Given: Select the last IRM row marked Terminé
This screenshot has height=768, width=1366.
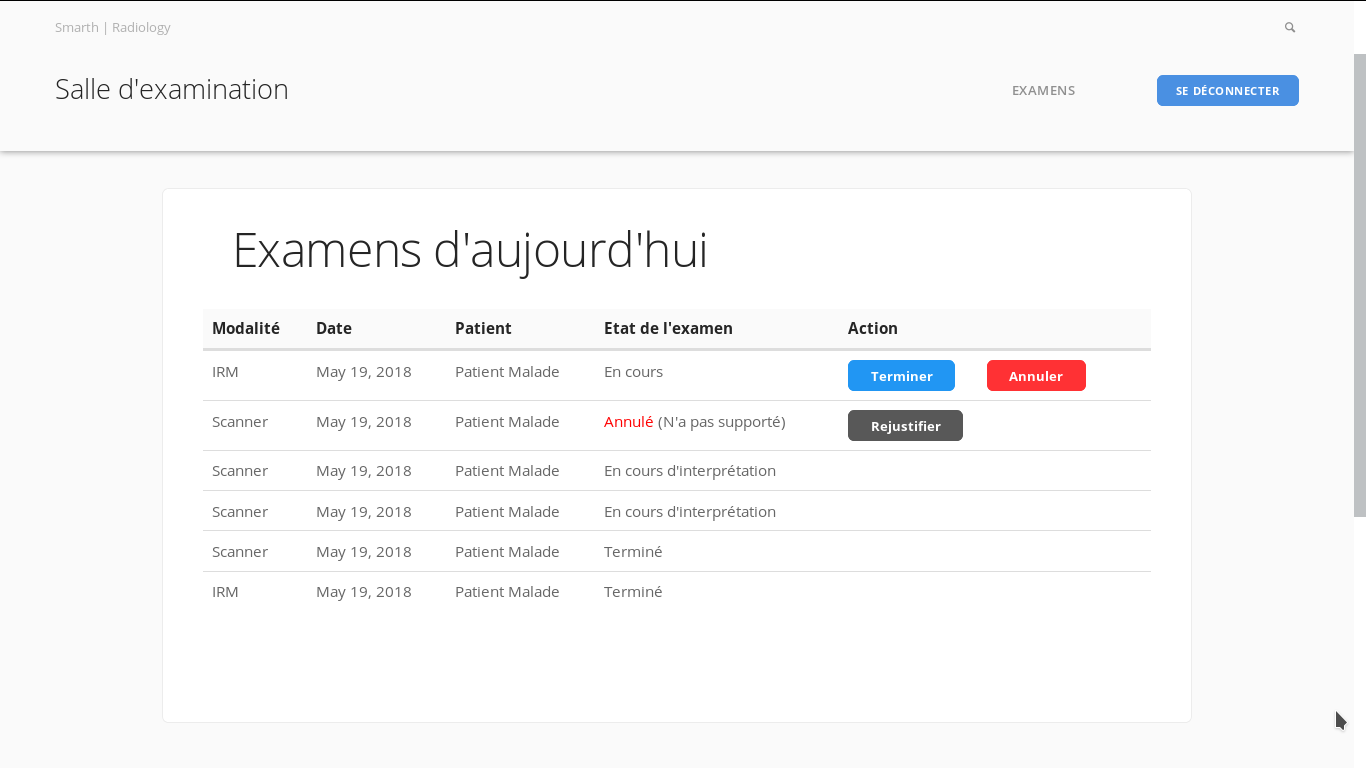Looking at the screenshot, I should point(677,592).
